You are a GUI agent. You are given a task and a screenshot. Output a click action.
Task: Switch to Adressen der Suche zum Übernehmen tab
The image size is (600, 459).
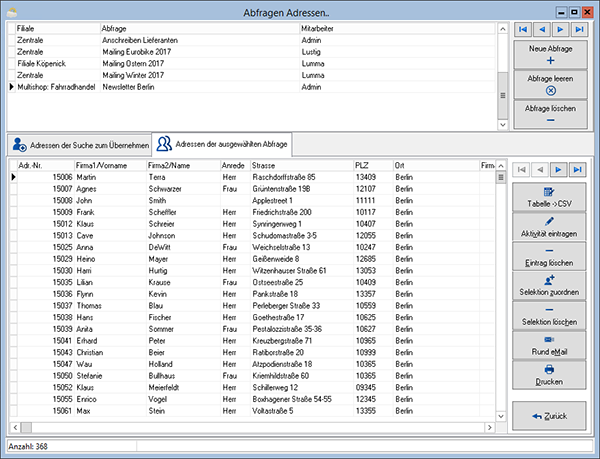(x=80, y=145)
